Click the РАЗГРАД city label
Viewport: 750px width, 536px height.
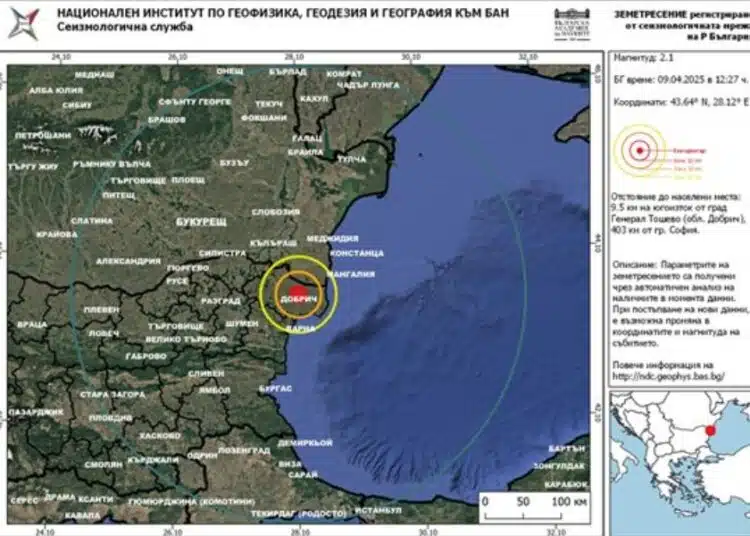click(221, 301)
